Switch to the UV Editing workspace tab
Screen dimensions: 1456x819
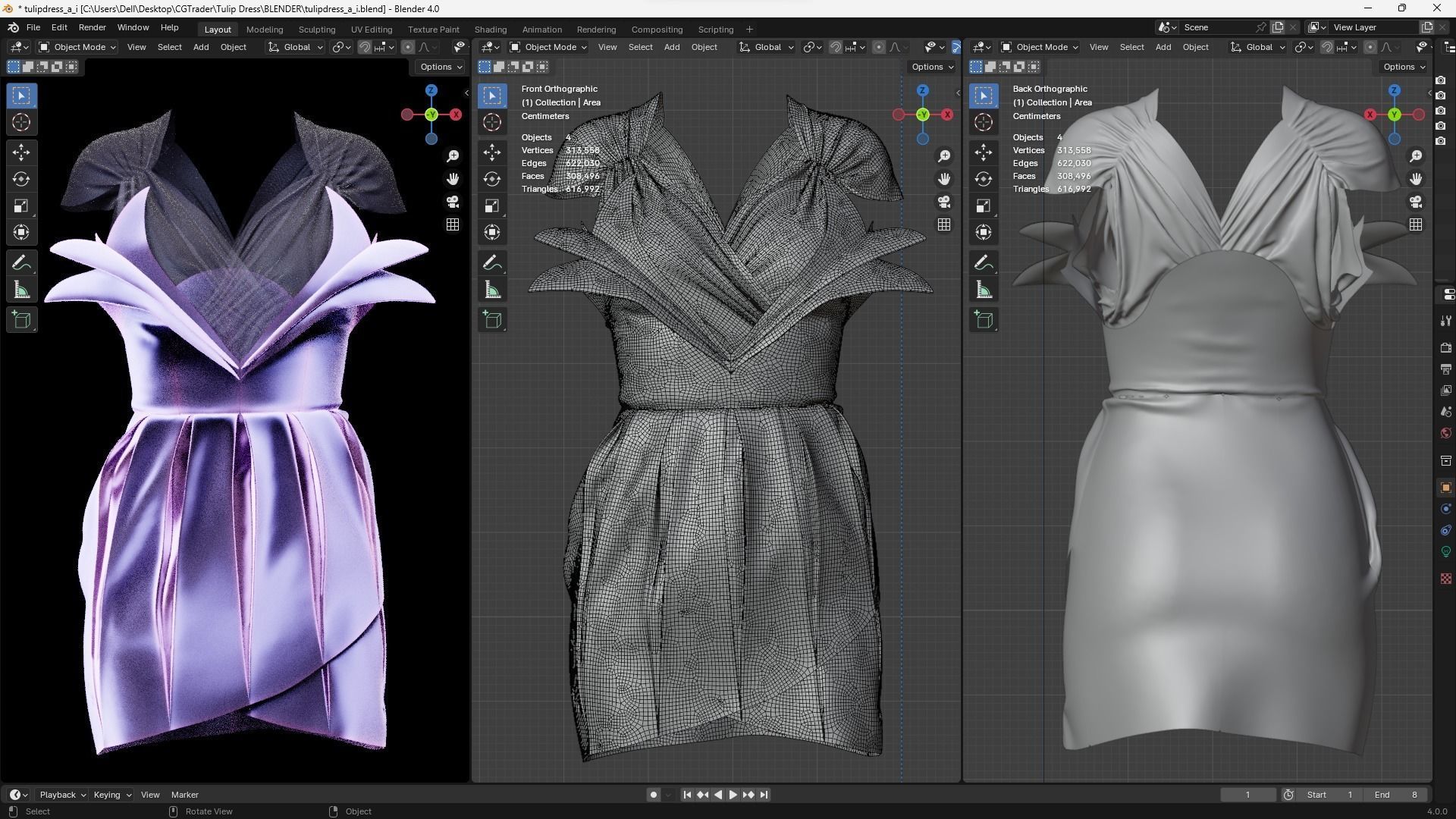pos(372,30)
